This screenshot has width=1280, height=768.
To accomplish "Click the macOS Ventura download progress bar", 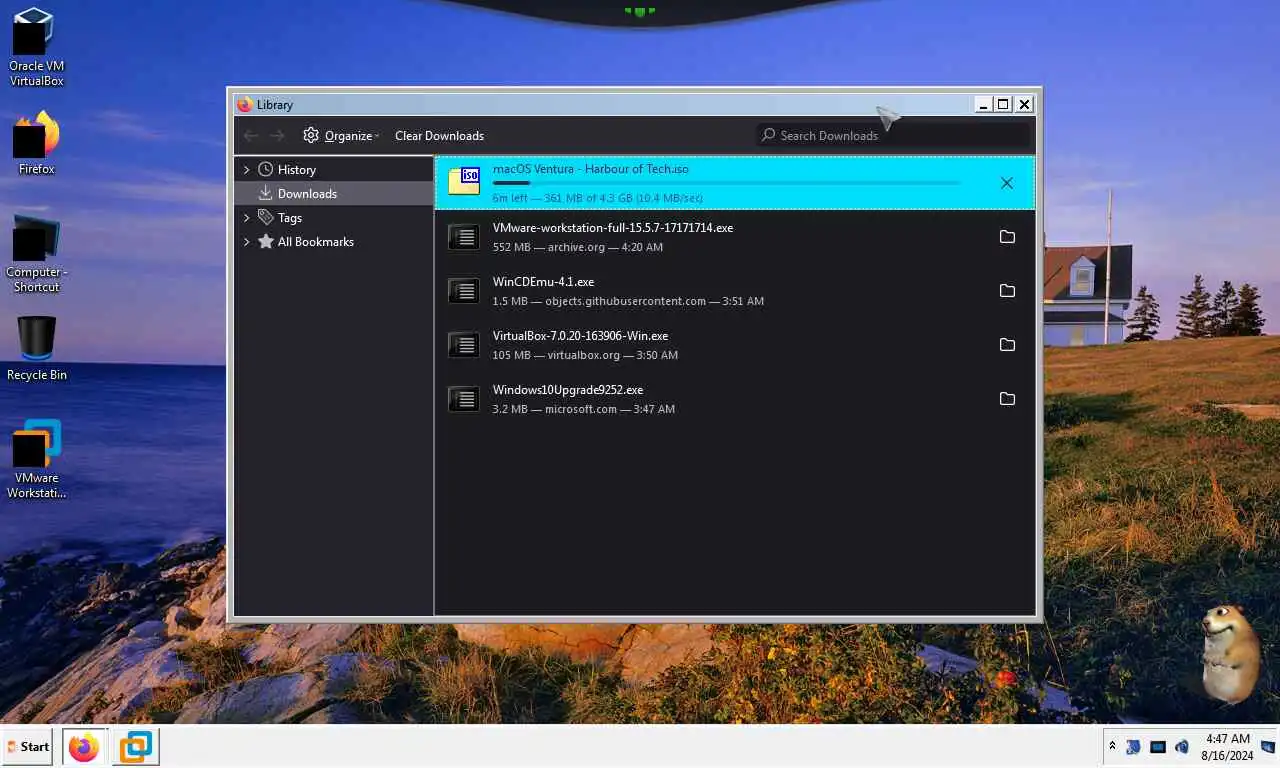I will 726,183.
